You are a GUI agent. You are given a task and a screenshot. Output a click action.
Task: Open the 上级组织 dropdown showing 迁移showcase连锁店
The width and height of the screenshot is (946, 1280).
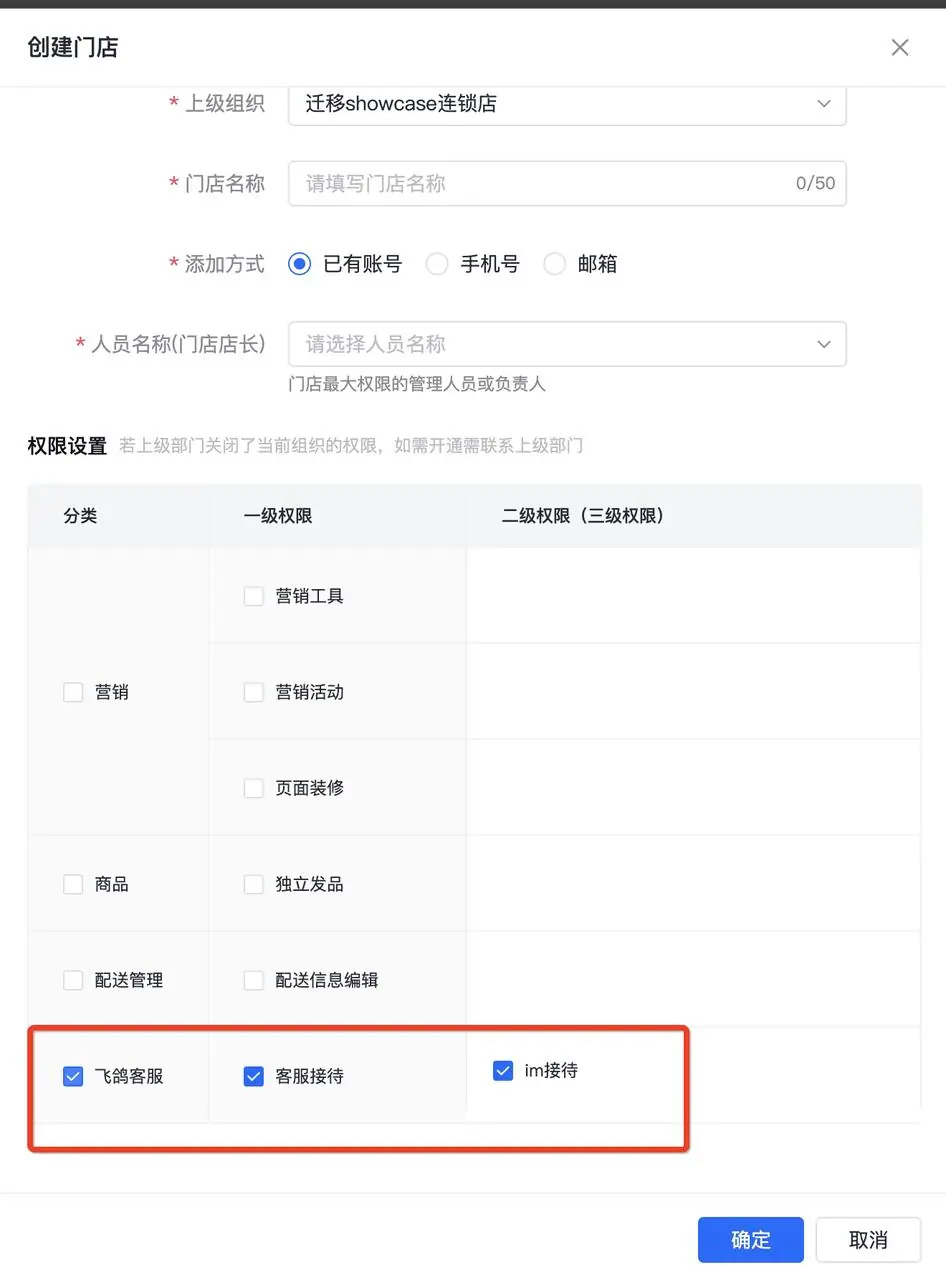coord(567,104)
